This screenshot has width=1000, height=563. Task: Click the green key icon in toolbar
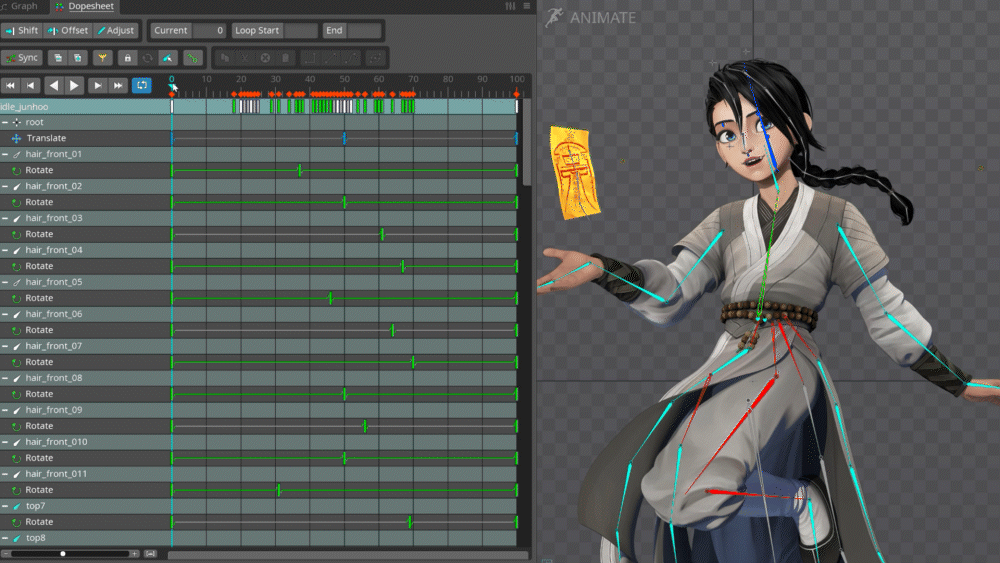[x=193, y=58]
